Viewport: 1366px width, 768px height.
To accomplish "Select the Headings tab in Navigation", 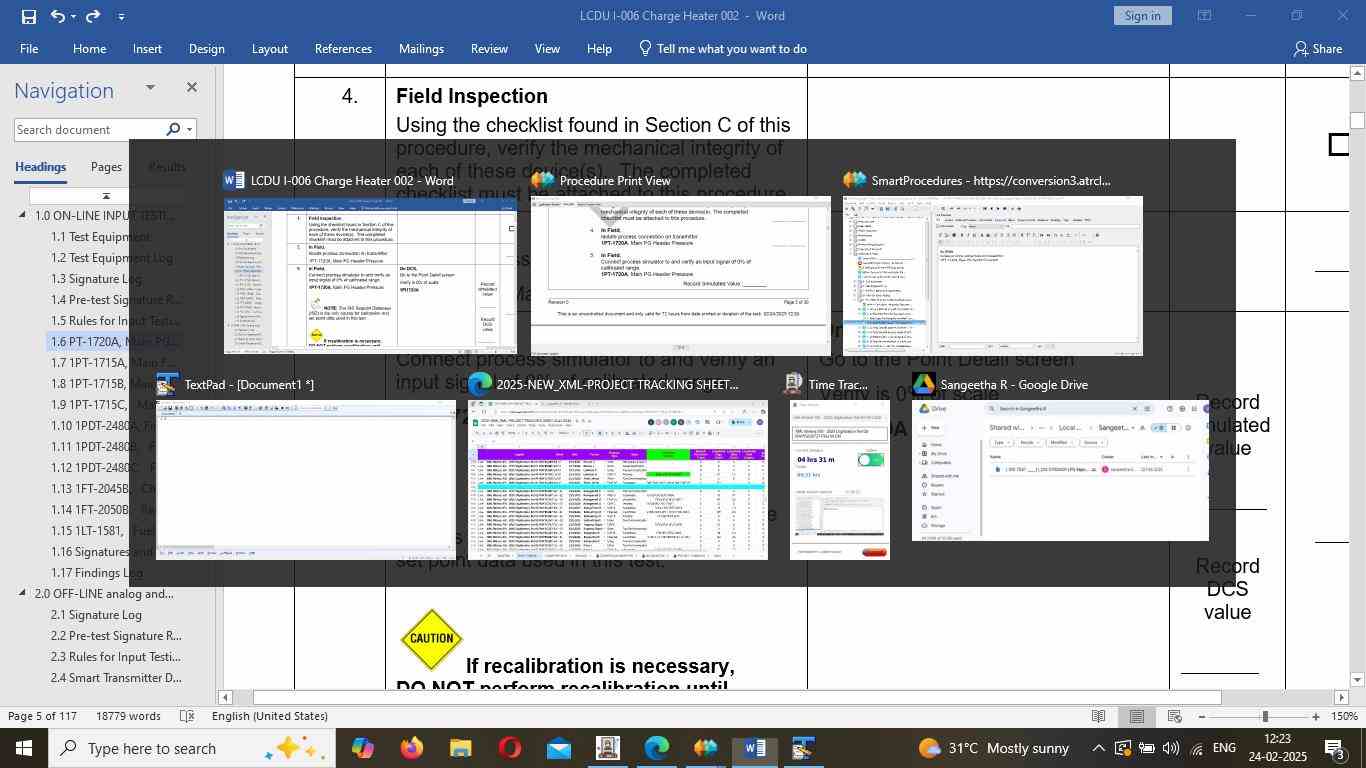I will click(40, 167).
